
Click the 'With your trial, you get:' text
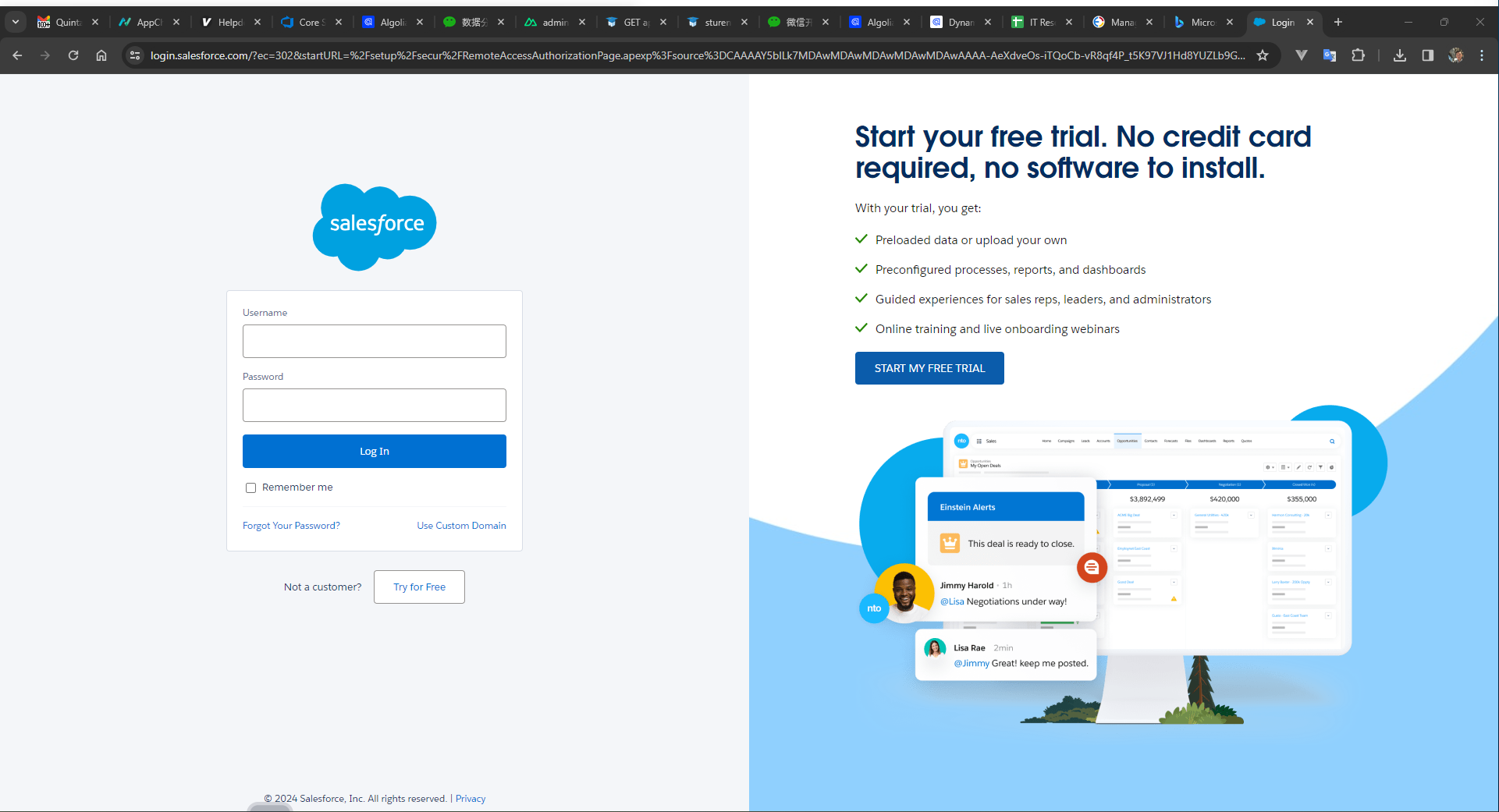pos(918,208)
